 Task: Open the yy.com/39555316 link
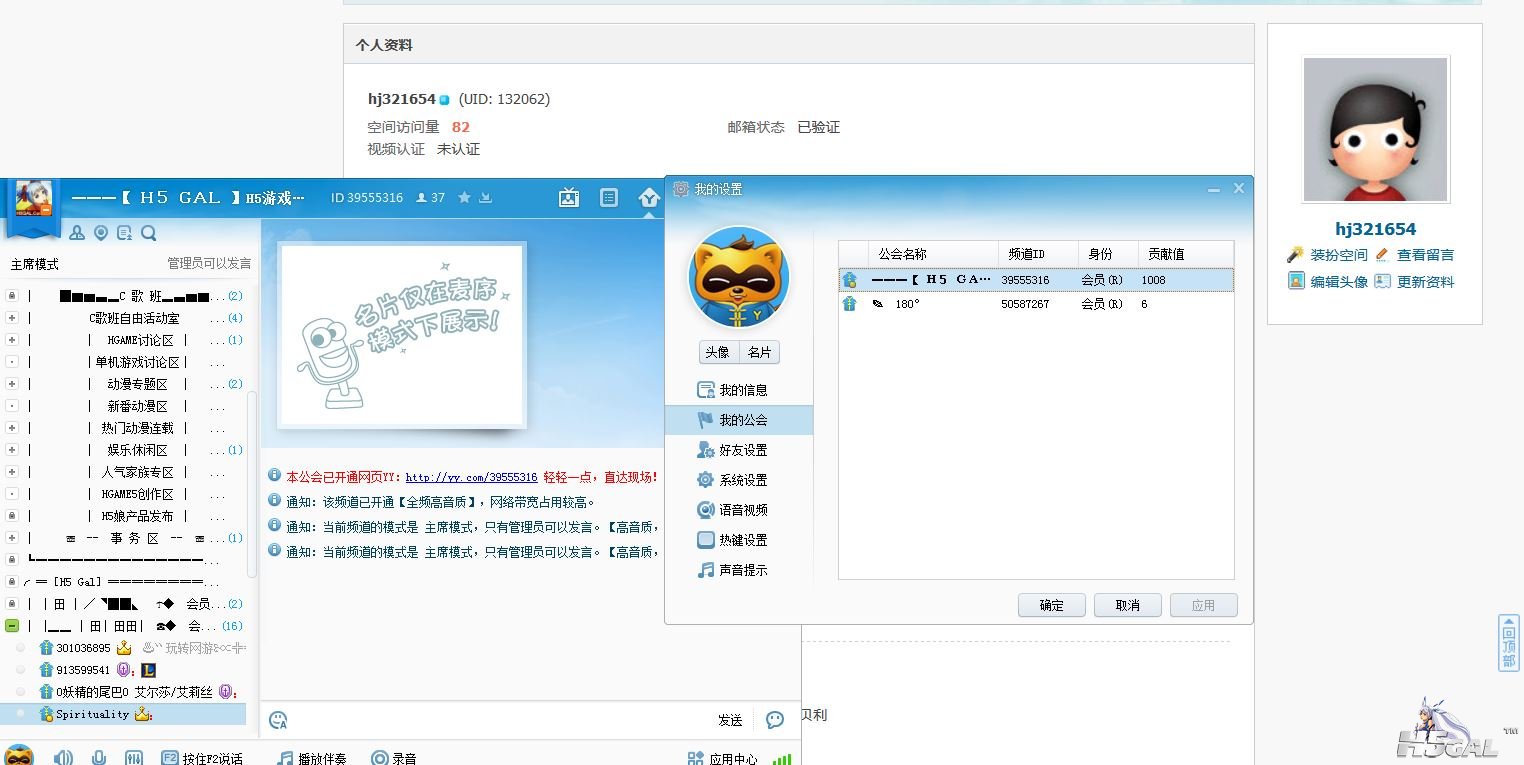tap(471, 478)
